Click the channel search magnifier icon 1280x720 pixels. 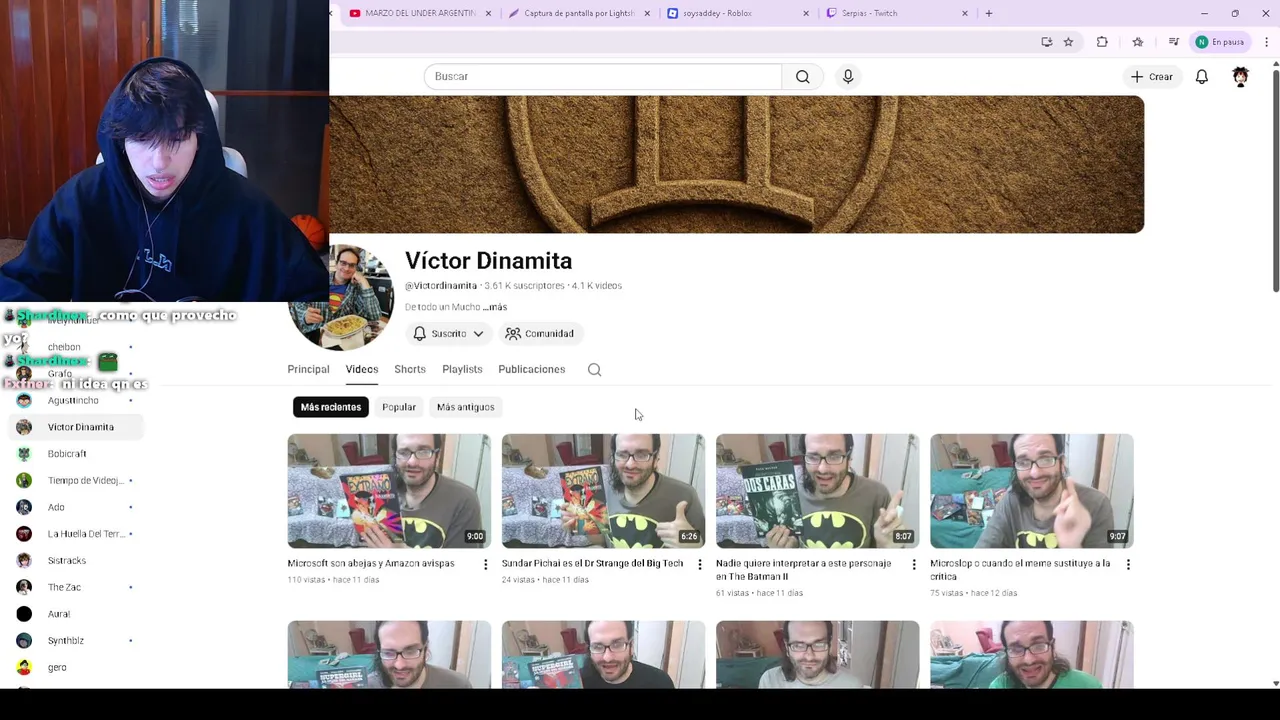594,370
